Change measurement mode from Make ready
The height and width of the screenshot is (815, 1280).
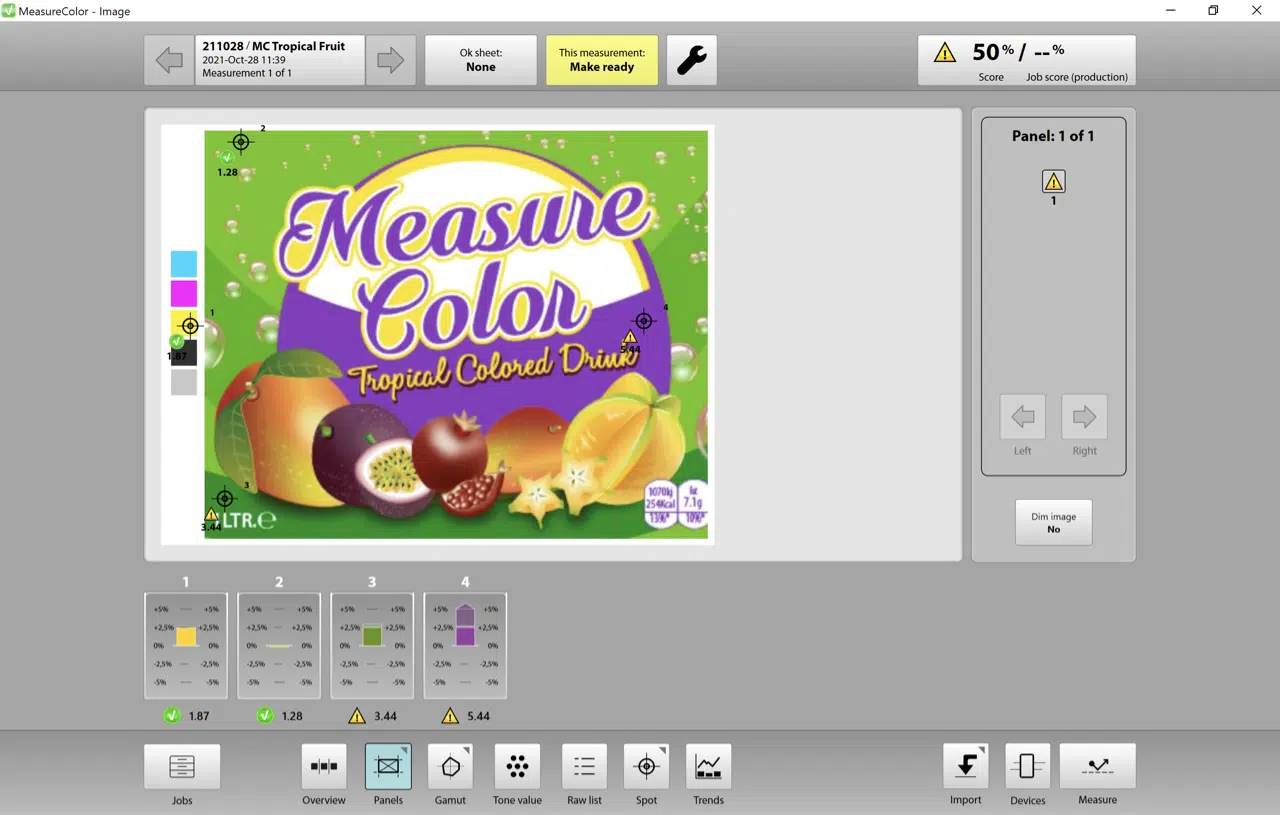pos(601,59)
